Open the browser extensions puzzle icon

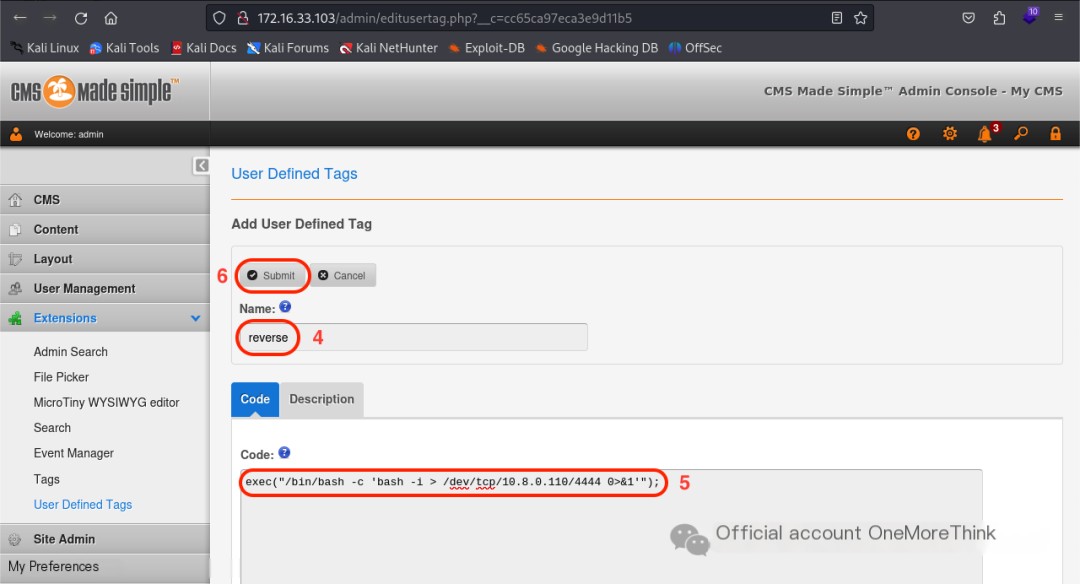tap(999, 18)
